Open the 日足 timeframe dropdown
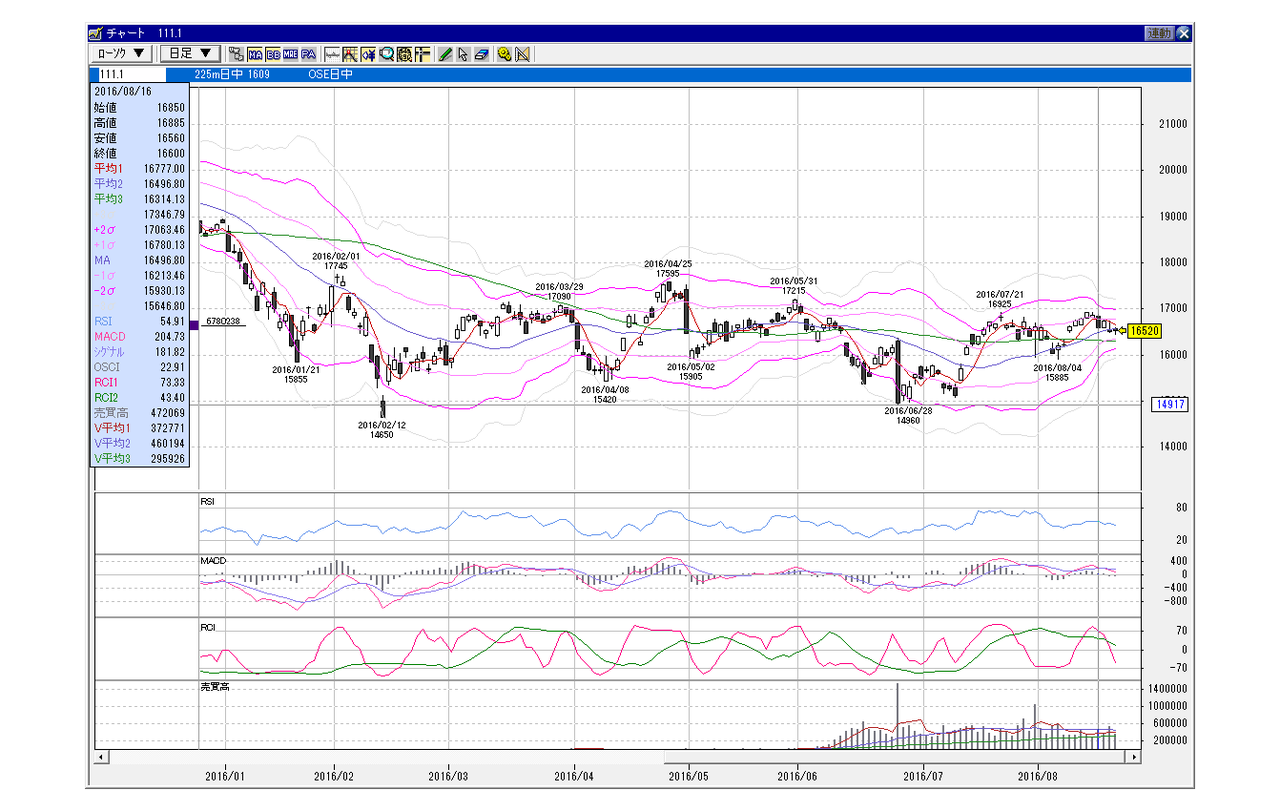1280x811 pixels. pyautogui.click(x=190, y=53)
